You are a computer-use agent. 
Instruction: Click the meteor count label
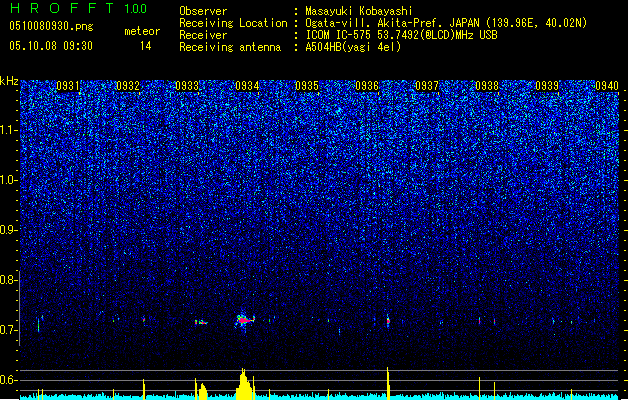(x=142, y=31)
